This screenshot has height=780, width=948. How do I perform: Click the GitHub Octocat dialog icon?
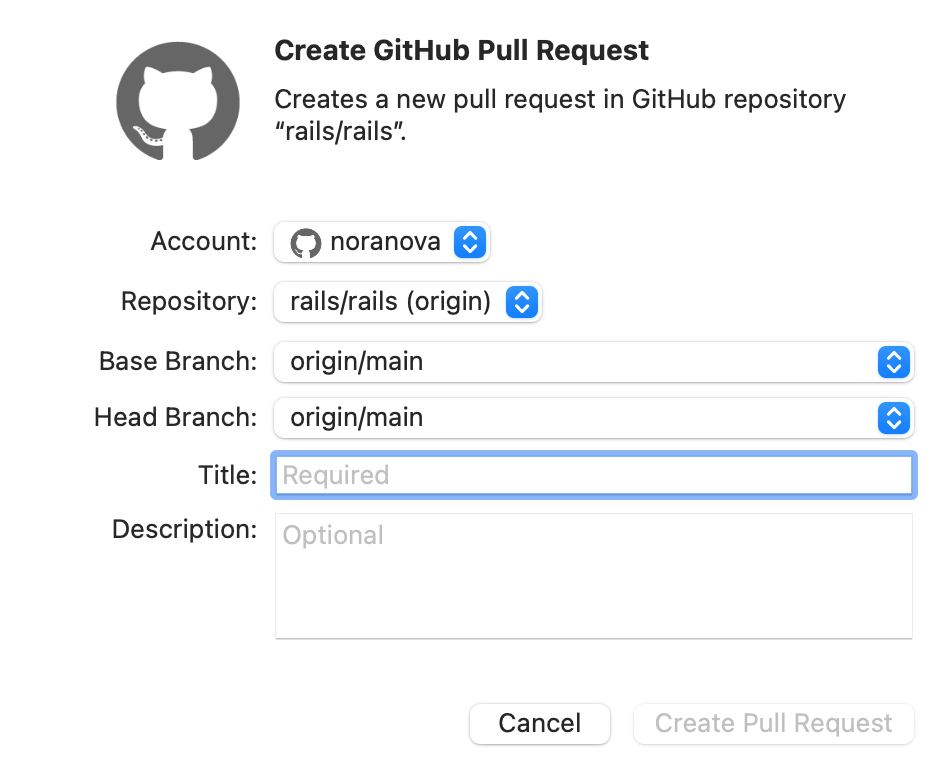coord(177,101)
